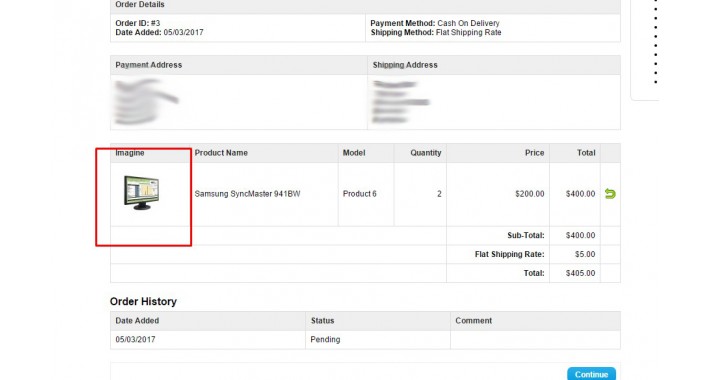Click the Order History heading
The height and width of the screenshot is (380, 710).
tap(143, 301)
